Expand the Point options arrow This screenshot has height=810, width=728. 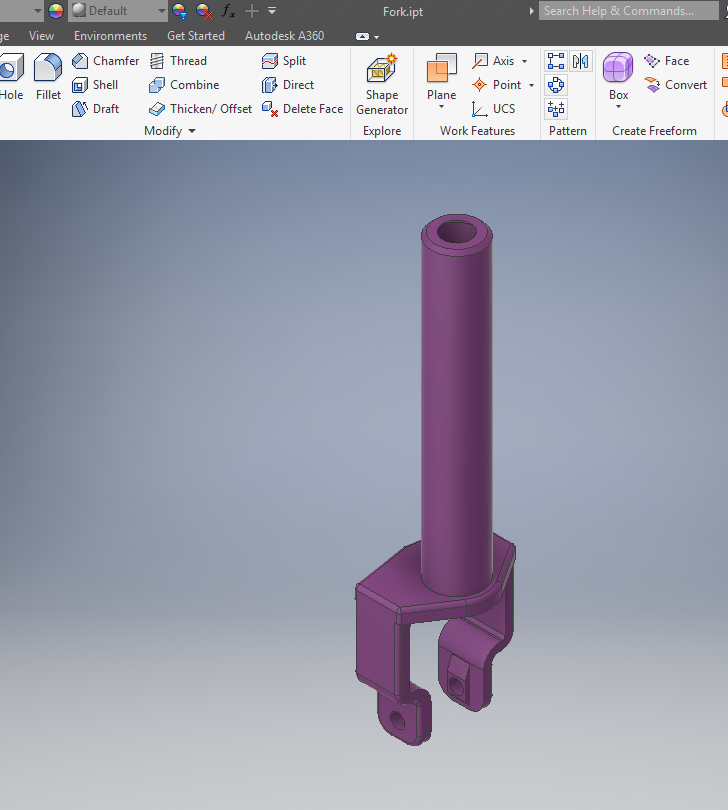(x=531, y=85)
